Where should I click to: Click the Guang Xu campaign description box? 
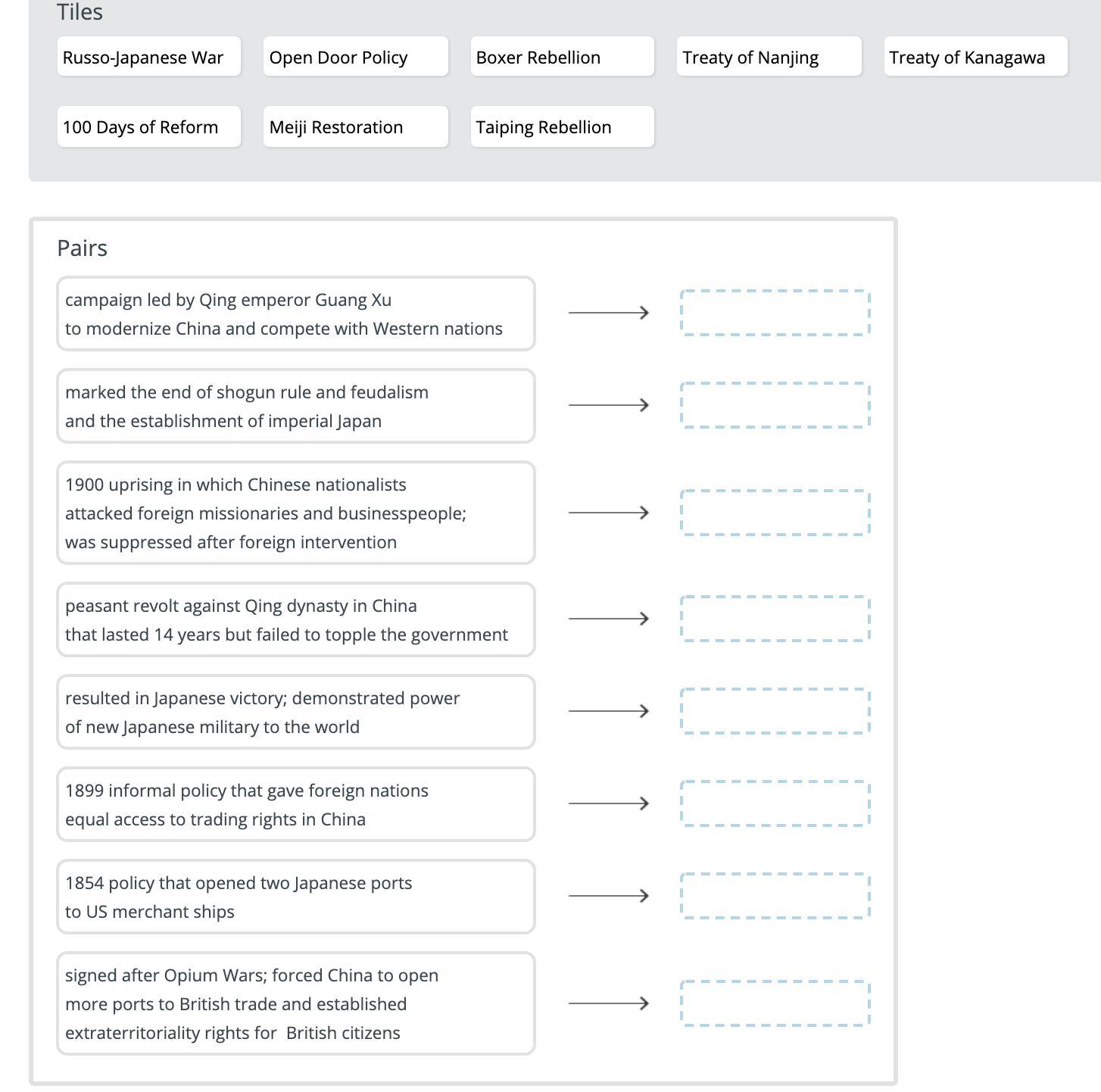click(295, 314)
